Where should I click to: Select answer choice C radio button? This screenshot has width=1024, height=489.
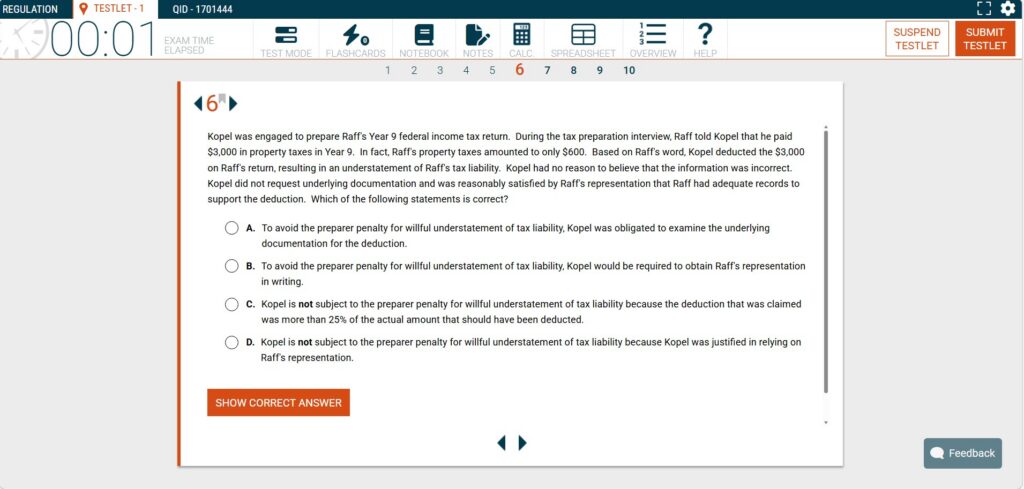231,304
